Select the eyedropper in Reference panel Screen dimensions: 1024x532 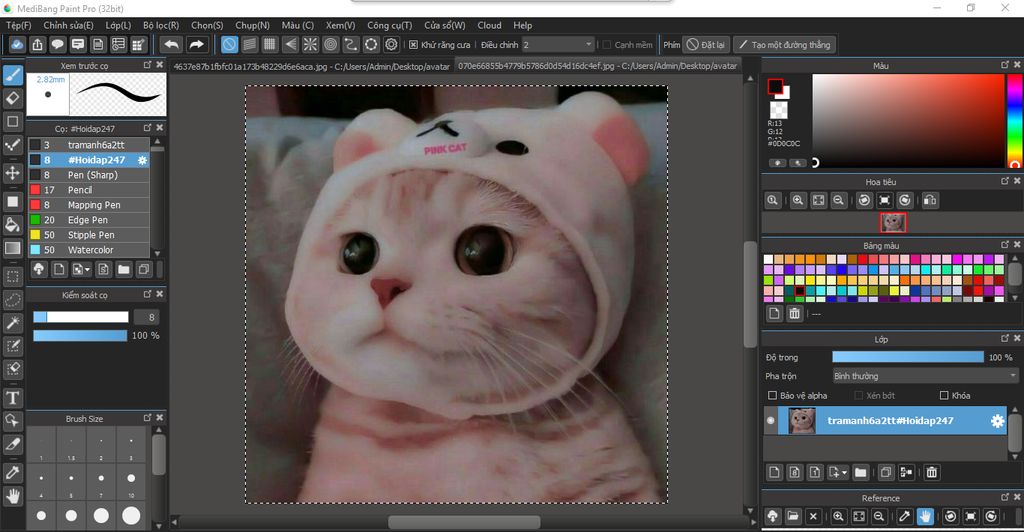[x=904, y=516]
